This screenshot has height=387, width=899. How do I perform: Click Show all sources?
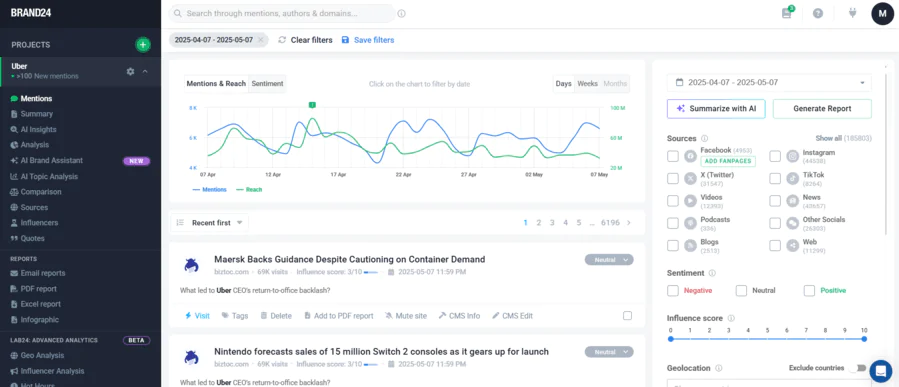(843, 138)
